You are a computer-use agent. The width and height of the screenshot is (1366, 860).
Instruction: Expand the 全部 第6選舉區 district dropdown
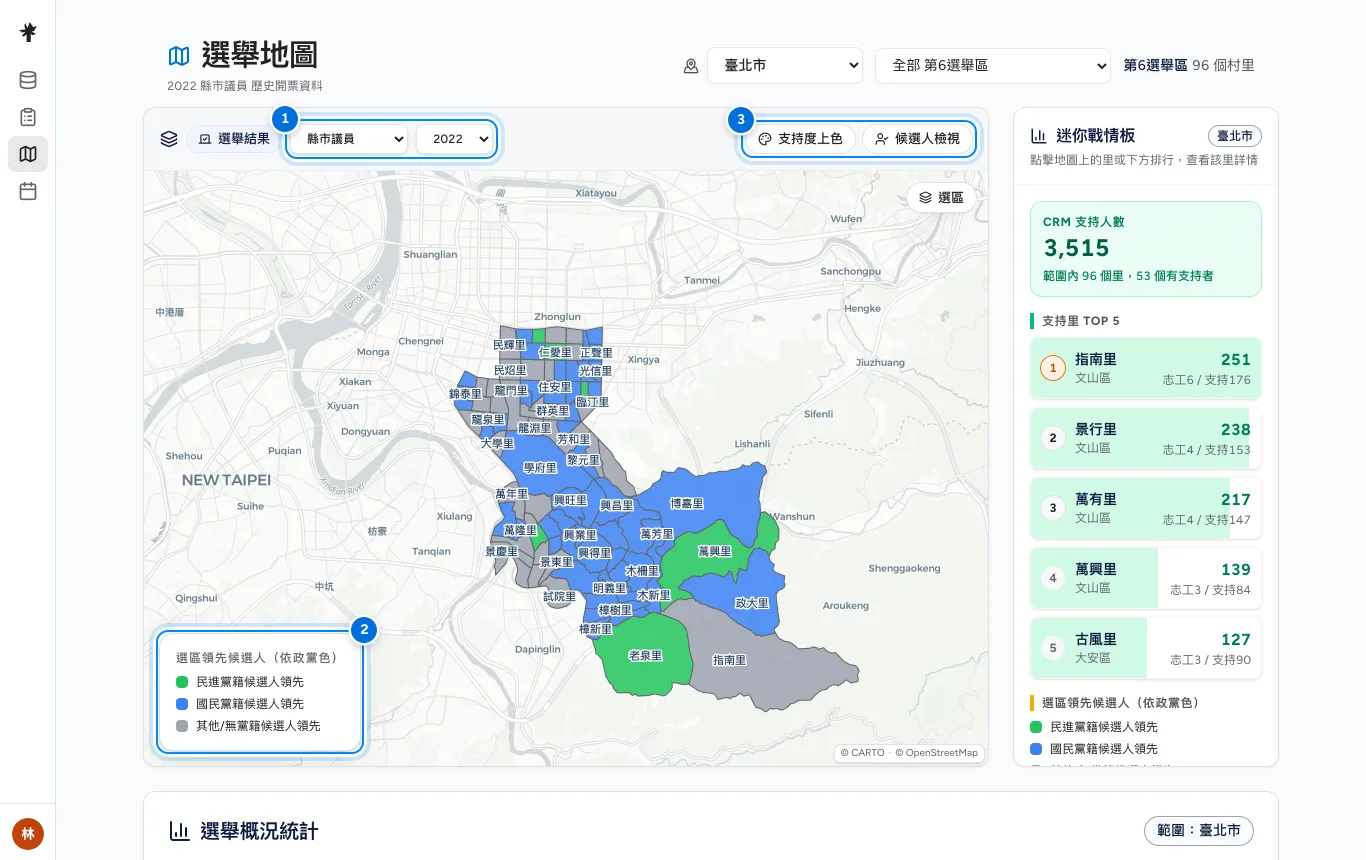click(x=992, y=66)
